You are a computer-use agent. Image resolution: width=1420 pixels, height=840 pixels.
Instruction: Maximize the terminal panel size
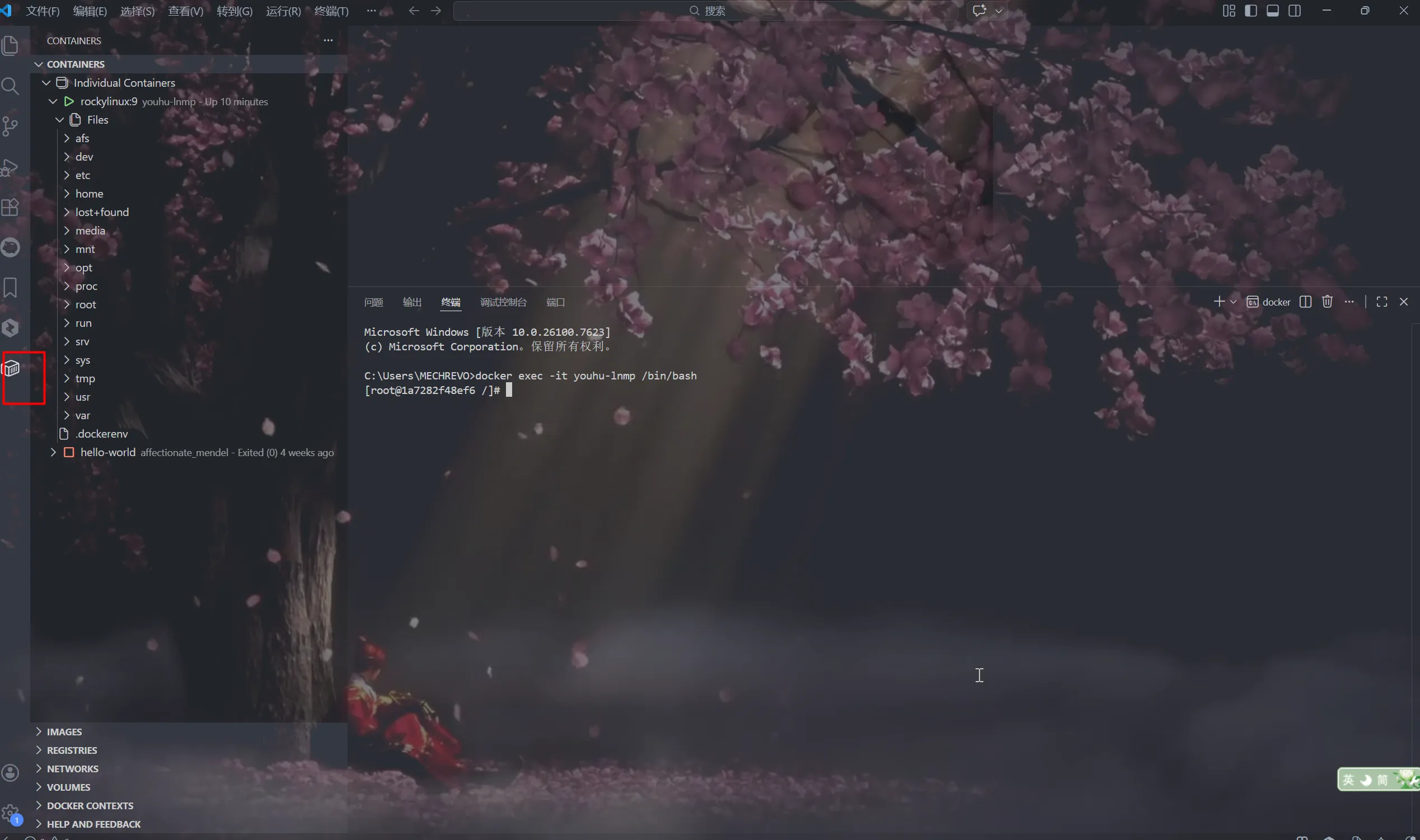tap(1381, 302)
